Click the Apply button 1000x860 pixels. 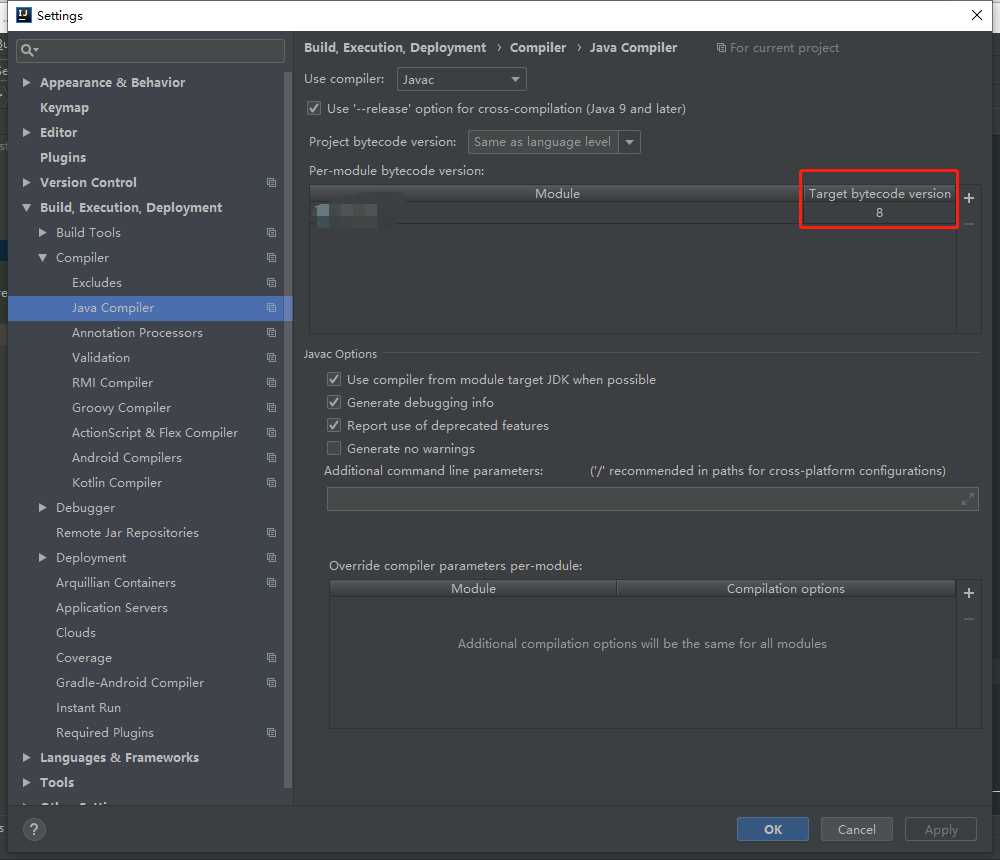[941, 829]
